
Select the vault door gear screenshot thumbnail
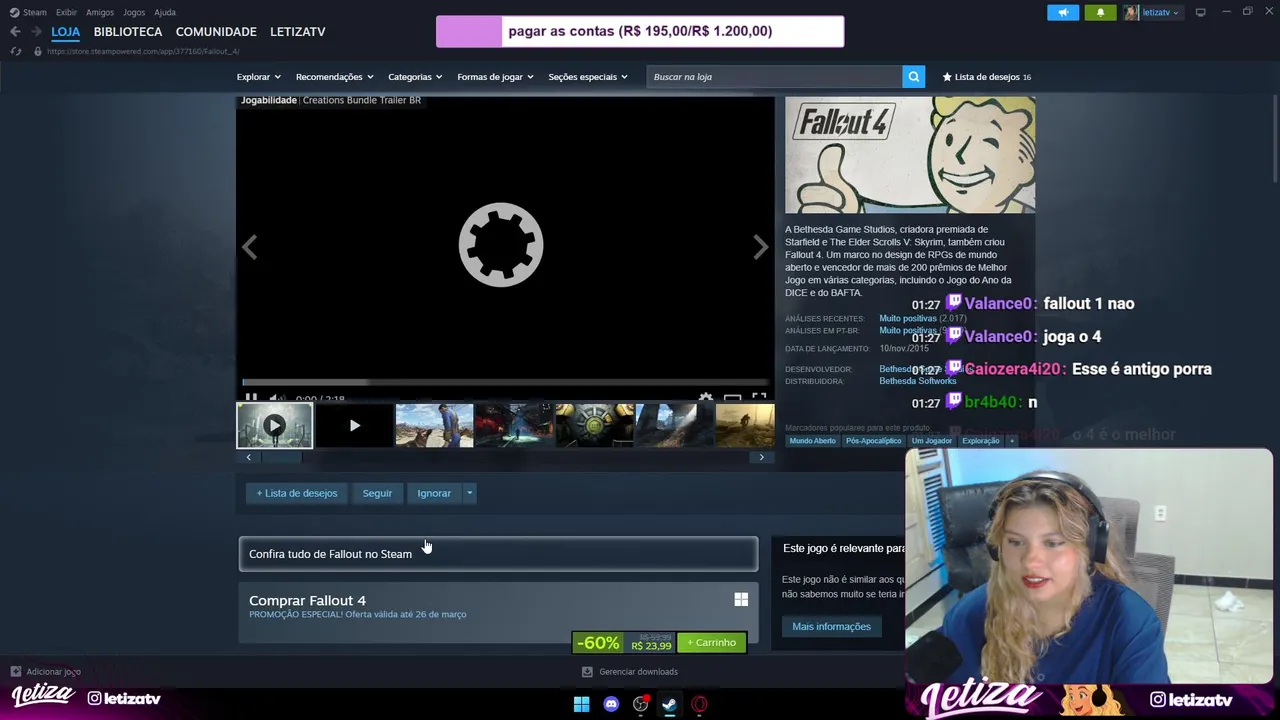594,425
